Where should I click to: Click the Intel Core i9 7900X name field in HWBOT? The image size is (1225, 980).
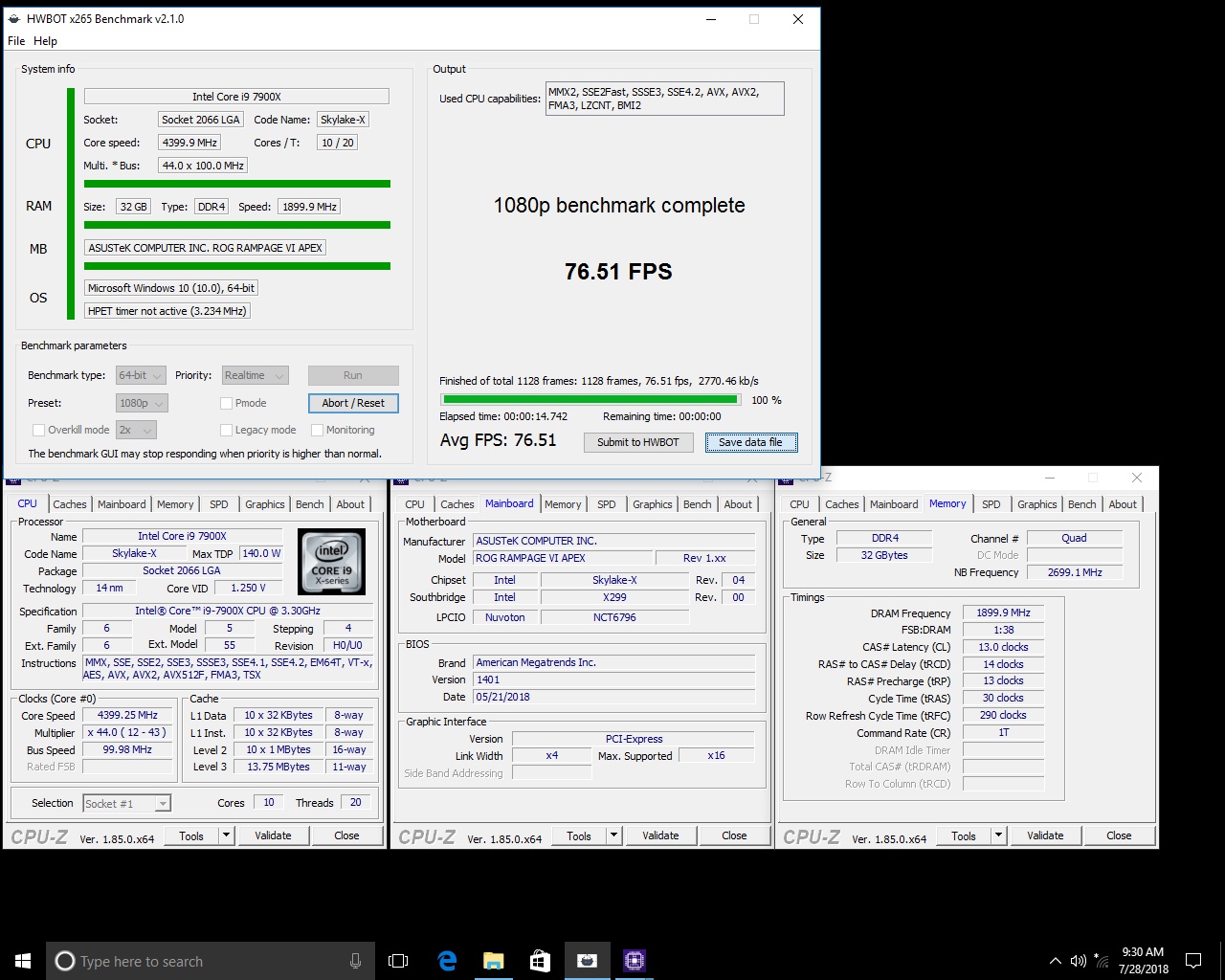[236, 97]
